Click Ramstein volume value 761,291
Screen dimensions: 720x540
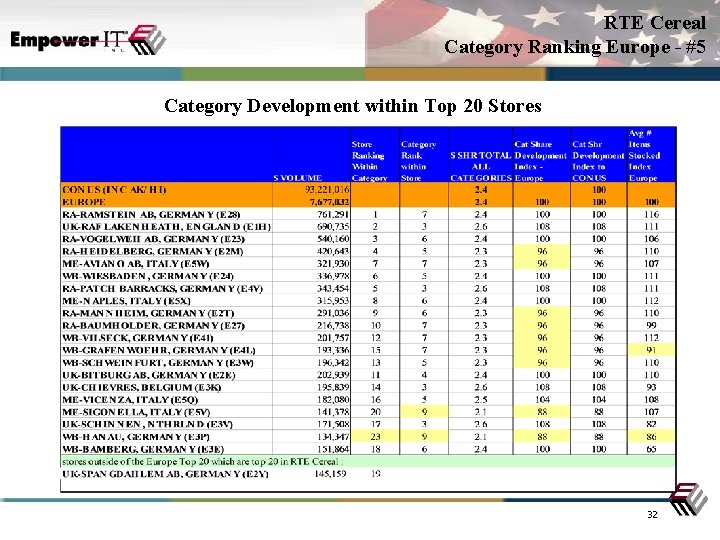click(x=333, y=214)
